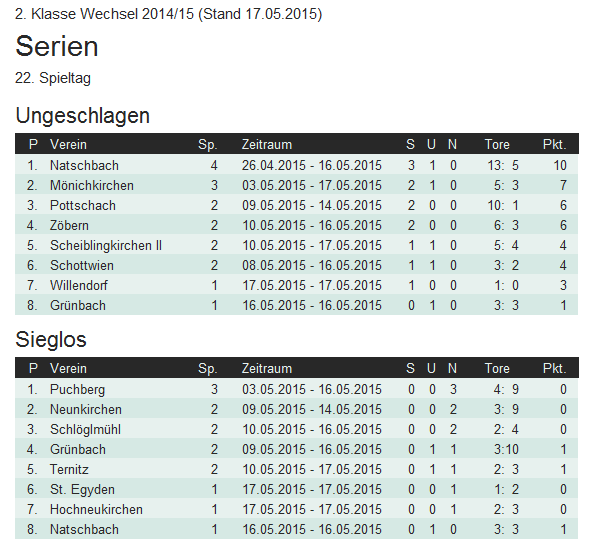Click the Serien page heading
Screen dimensions: 593x546
pos(57,47)
